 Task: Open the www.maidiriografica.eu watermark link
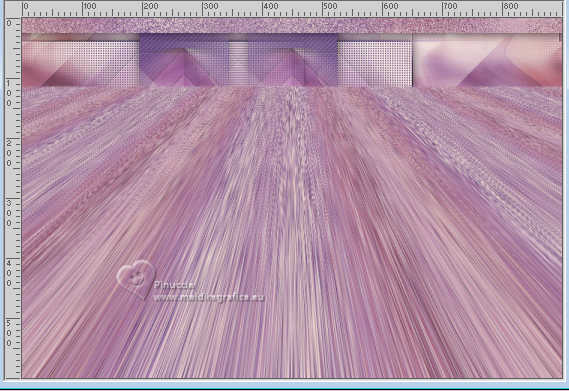click(x=209, y=298)
